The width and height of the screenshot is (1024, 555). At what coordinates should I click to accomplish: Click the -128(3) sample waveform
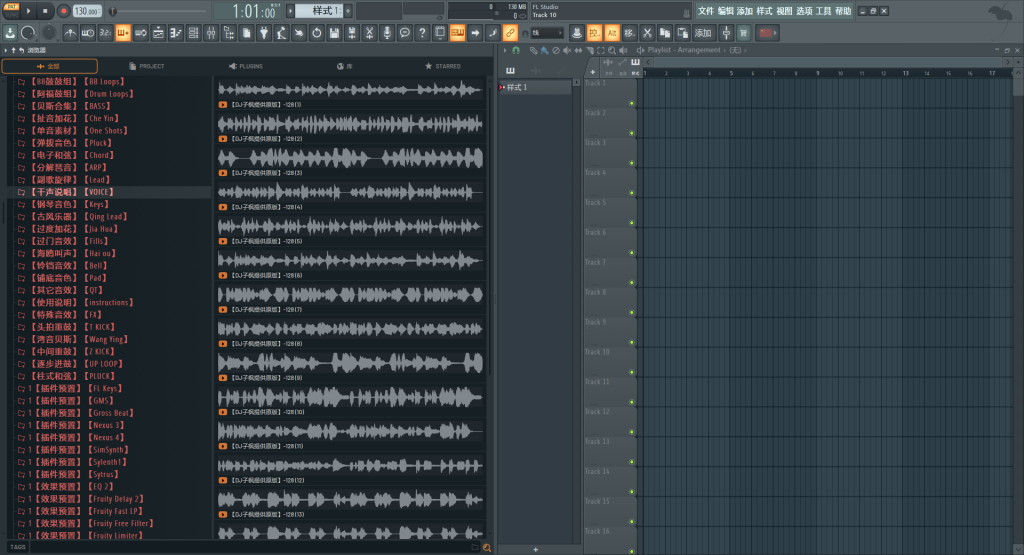[x=350, y=158]
